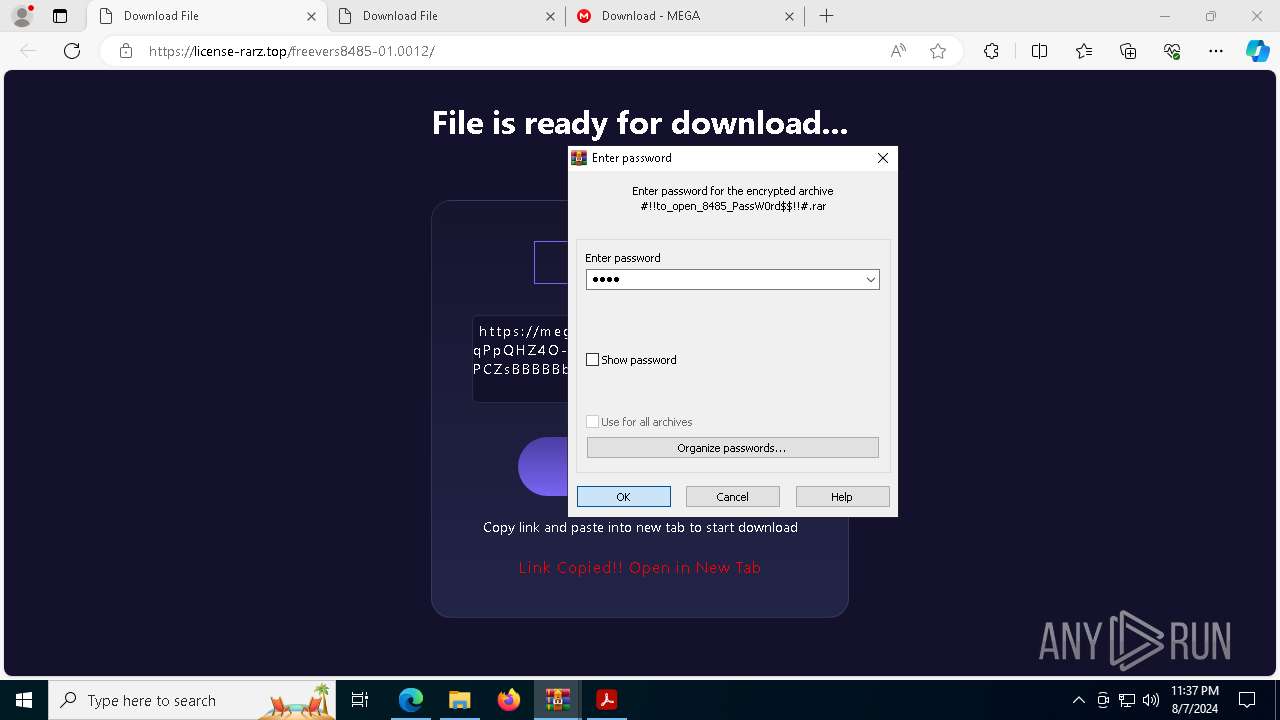The height and width of the screenshot is (720, 1280).
Task: Open File Explorer from taskbar
Action: (459, 700)
